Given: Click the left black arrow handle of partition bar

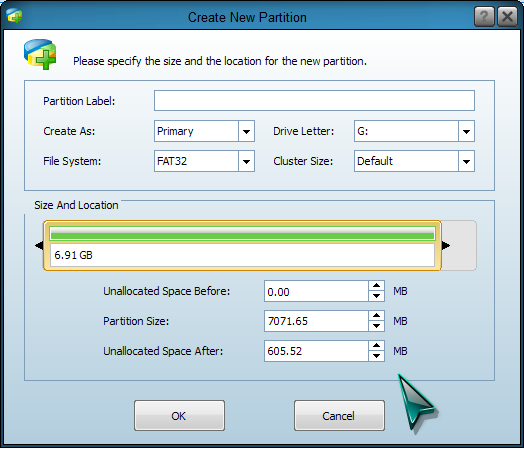Looking at the screenshot, I should point(39,246).
